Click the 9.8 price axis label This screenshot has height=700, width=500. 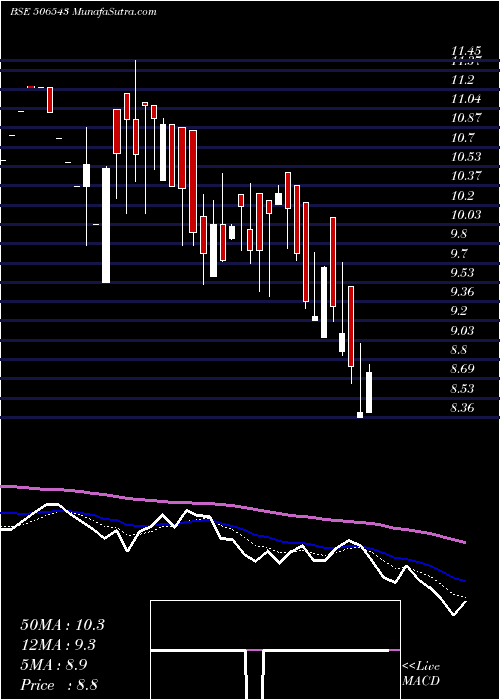(458, 234)
